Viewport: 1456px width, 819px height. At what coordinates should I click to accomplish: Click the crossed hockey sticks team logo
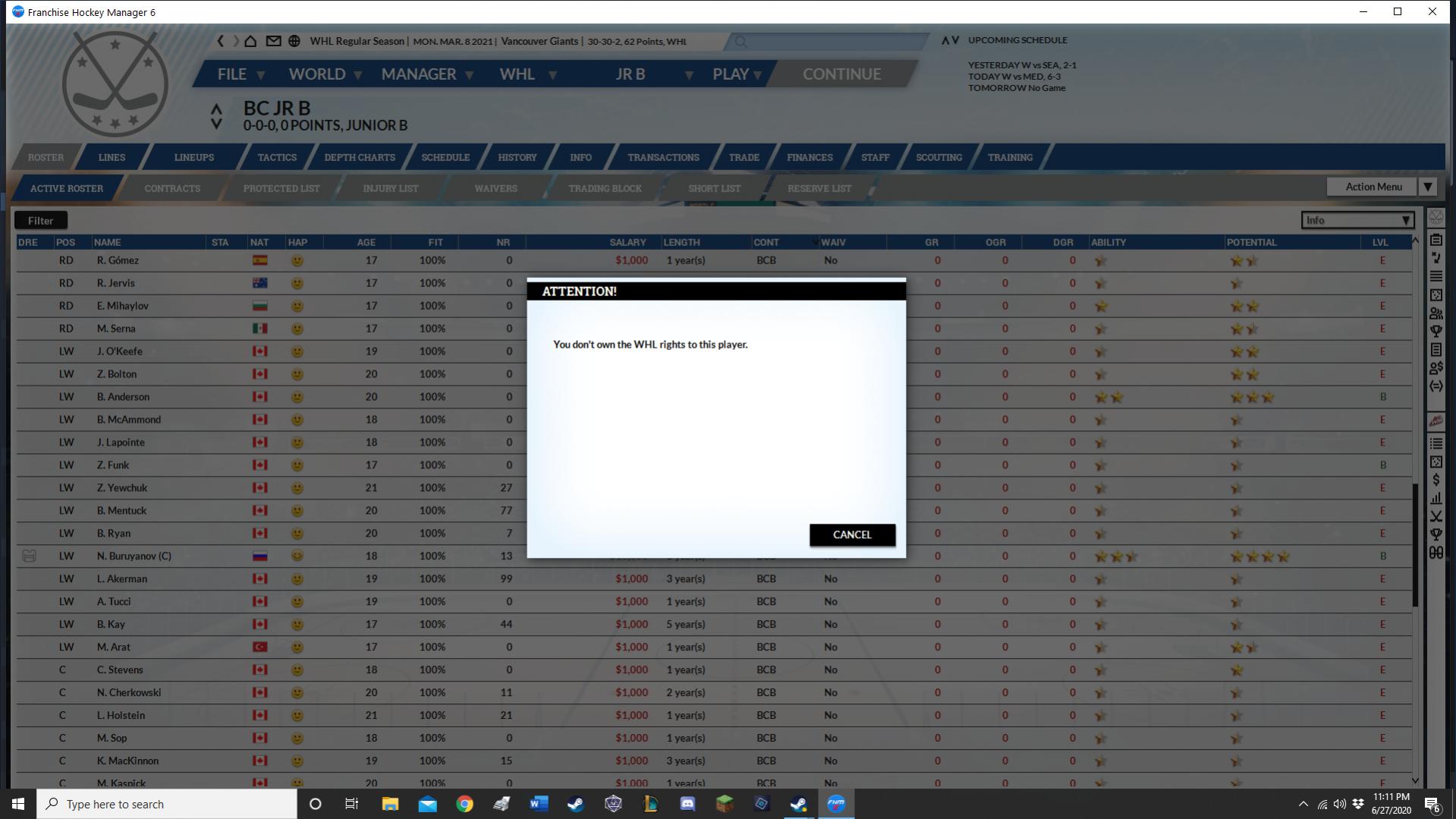tap(115, 83)
